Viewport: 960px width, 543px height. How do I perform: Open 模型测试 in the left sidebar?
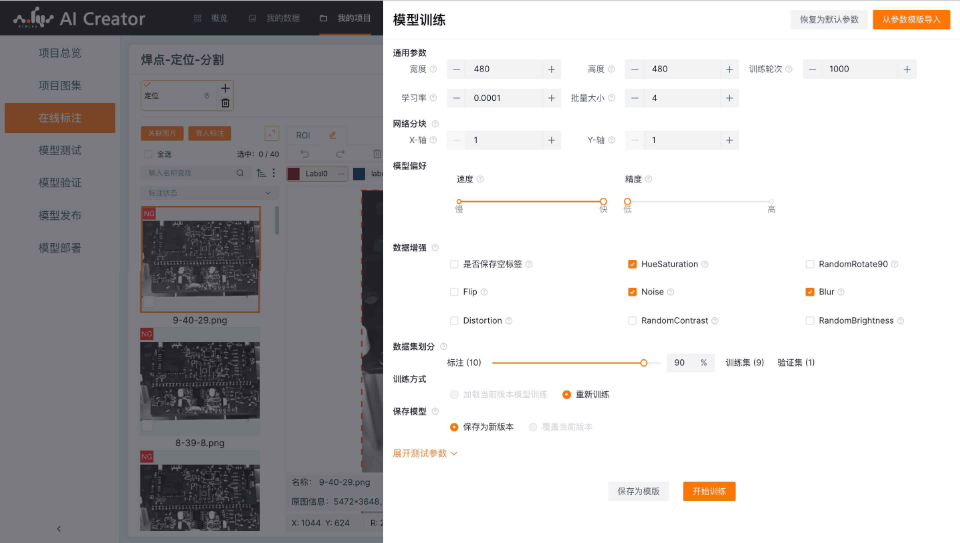[x=59, y=151]
